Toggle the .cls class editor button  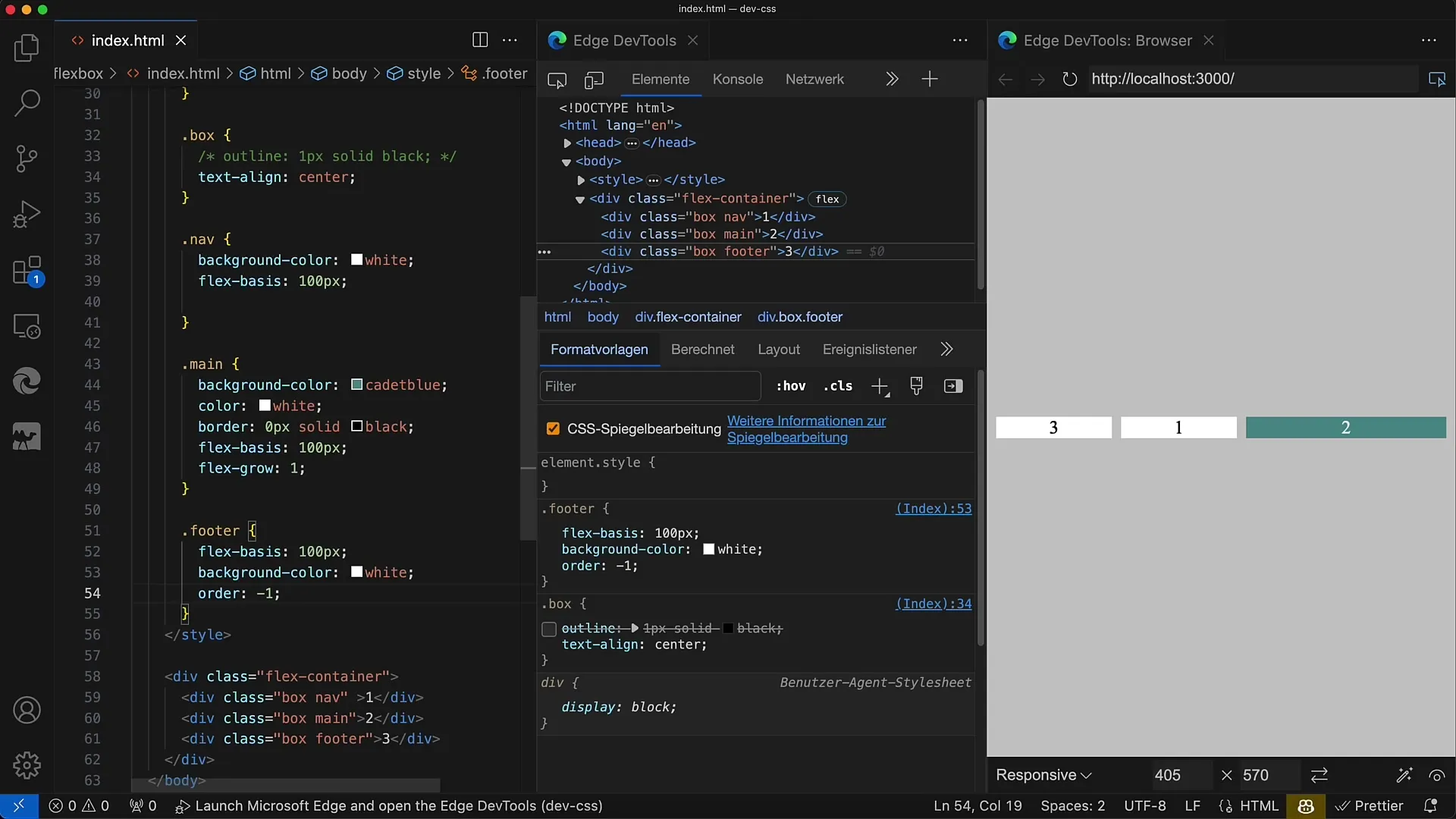(x=838, y=386)
